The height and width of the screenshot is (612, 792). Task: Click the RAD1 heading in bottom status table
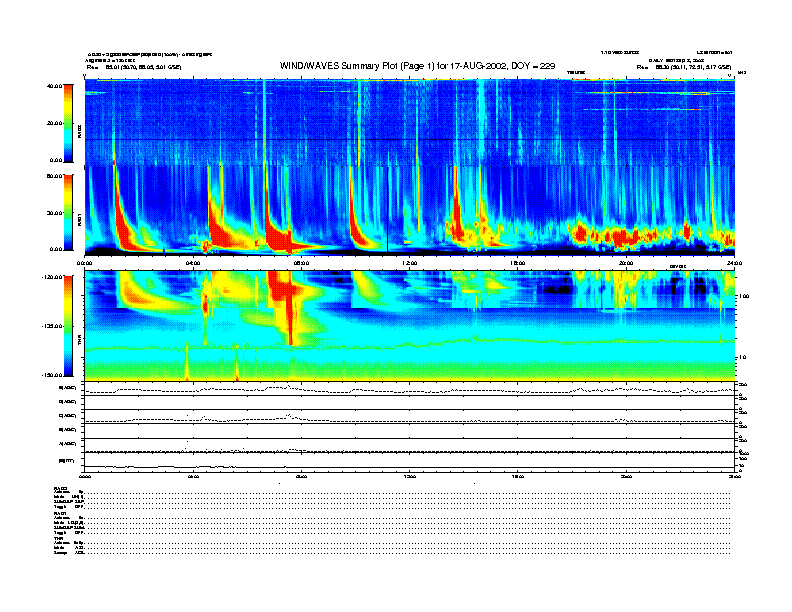coord(60,514)
